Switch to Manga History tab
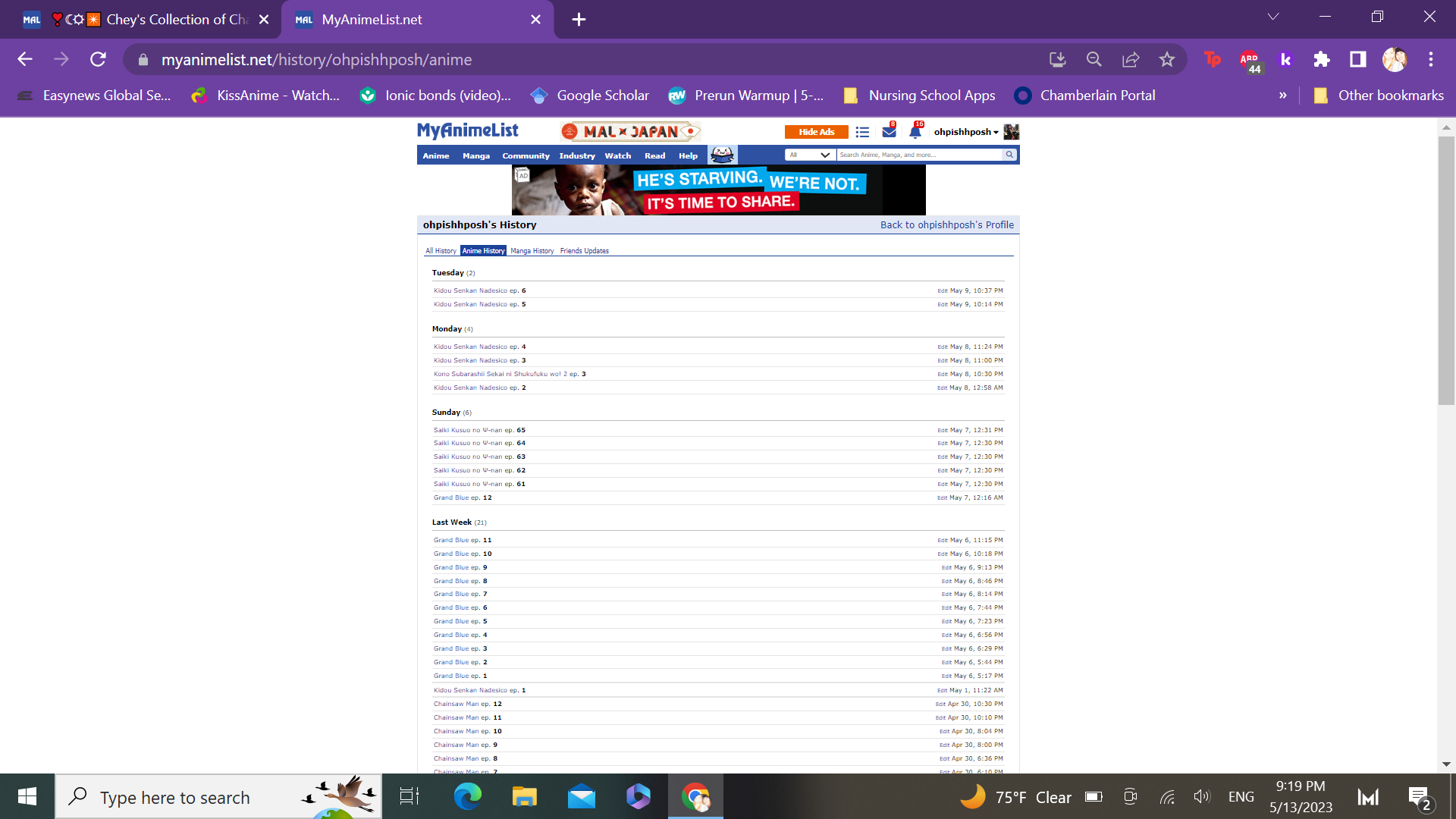Image resolution: width=1456 pixels, height=819 pixels. tap(532, 251)
